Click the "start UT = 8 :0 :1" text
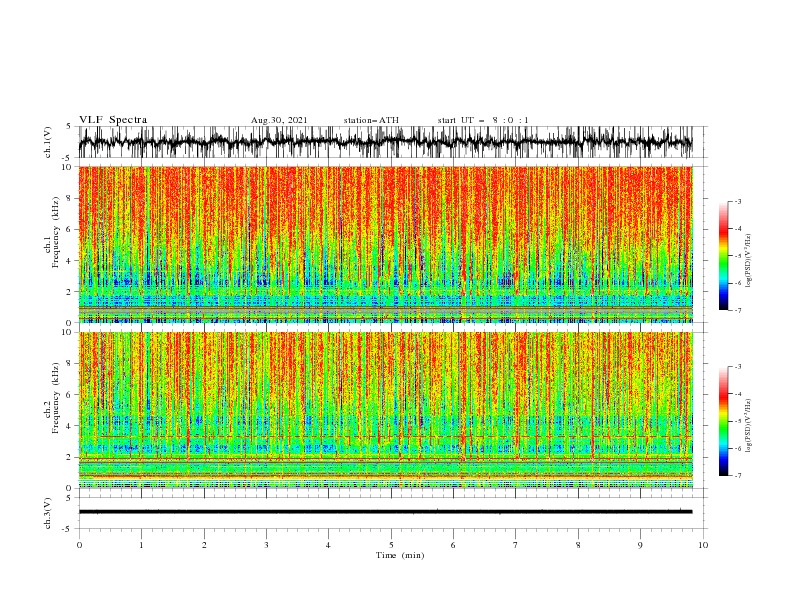Screen dimensions: 792x612 483,120
